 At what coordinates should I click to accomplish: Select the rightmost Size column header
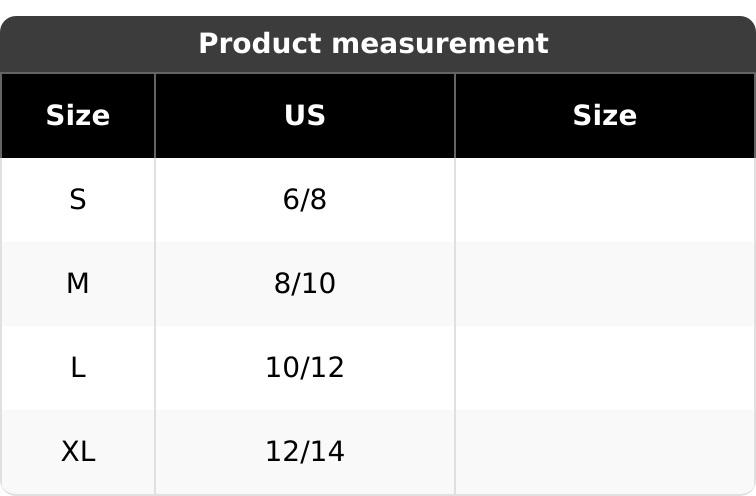click(x=605, y=116)
